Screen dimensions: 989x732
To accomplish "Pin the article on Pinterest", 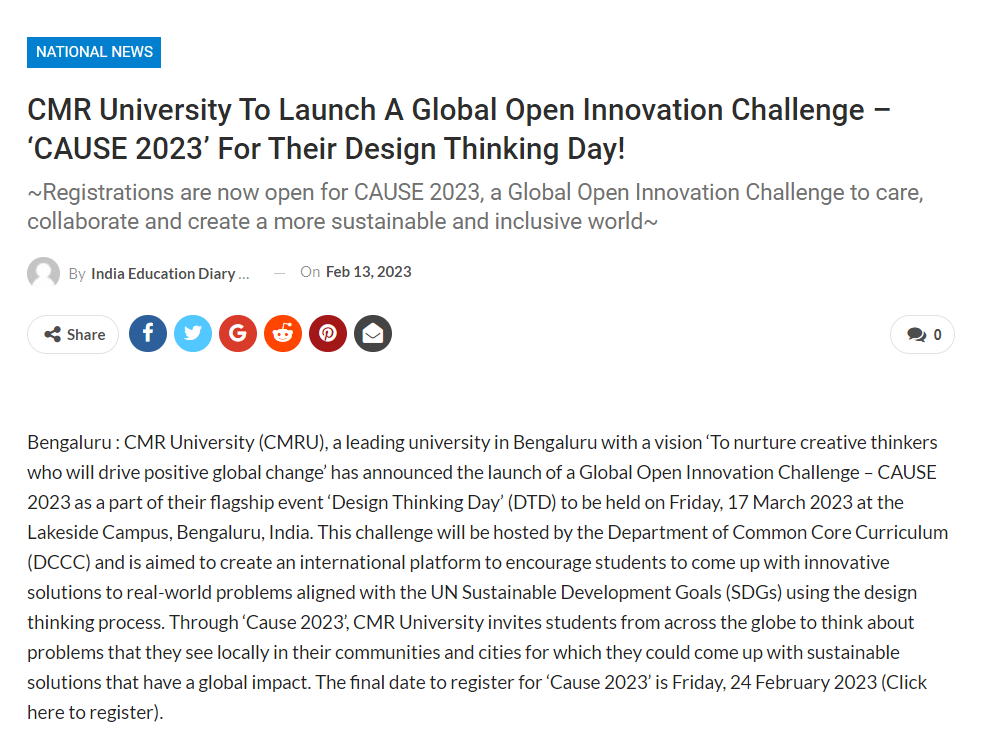I will (x=328, y=334).
